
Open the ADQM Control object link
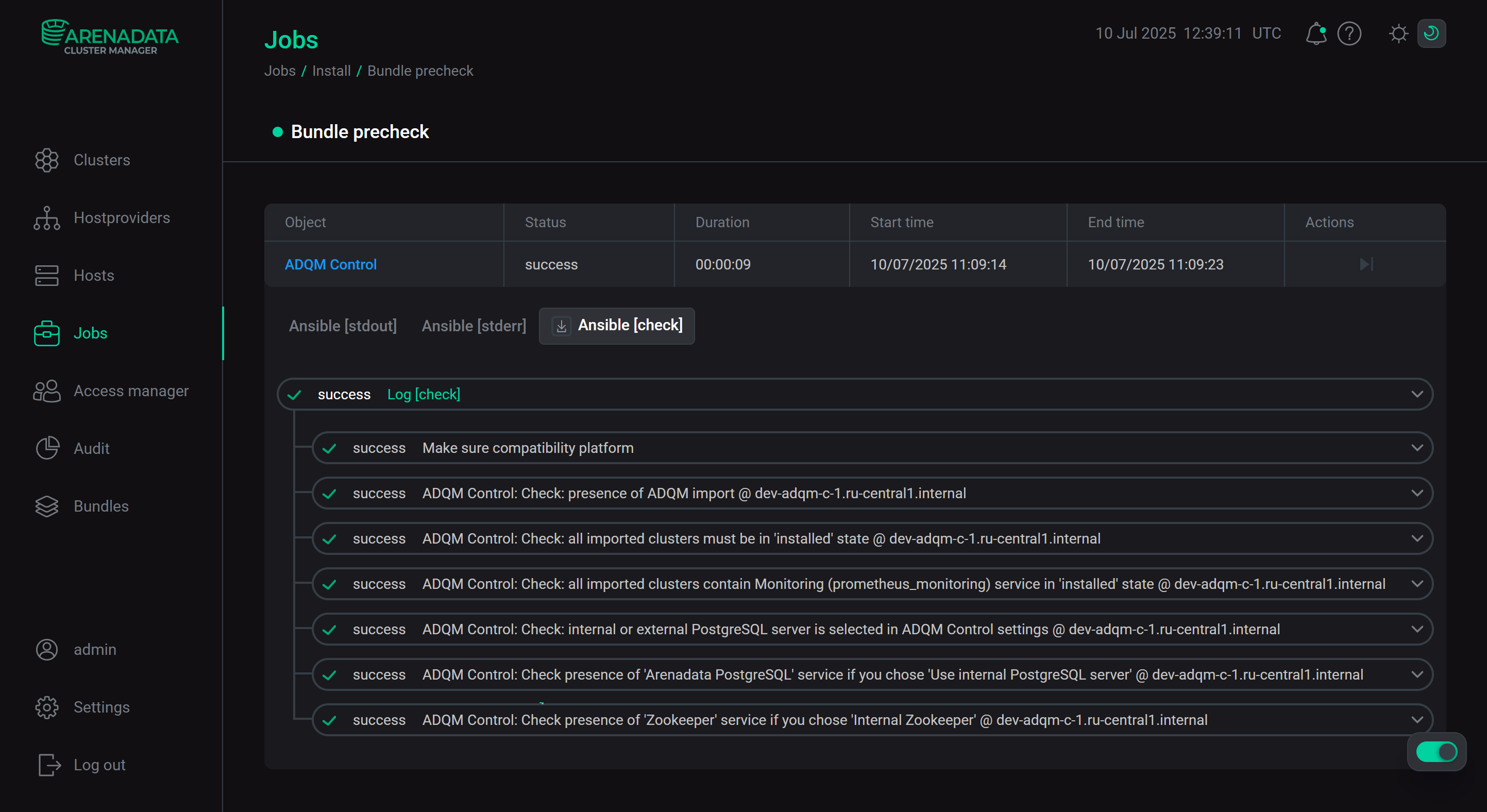330,264
